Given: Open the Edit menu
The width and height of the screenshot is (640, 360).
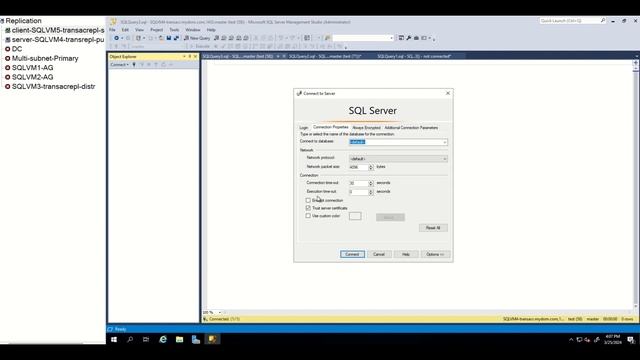Looking at the screenshot, I should (x=125, y=30).
